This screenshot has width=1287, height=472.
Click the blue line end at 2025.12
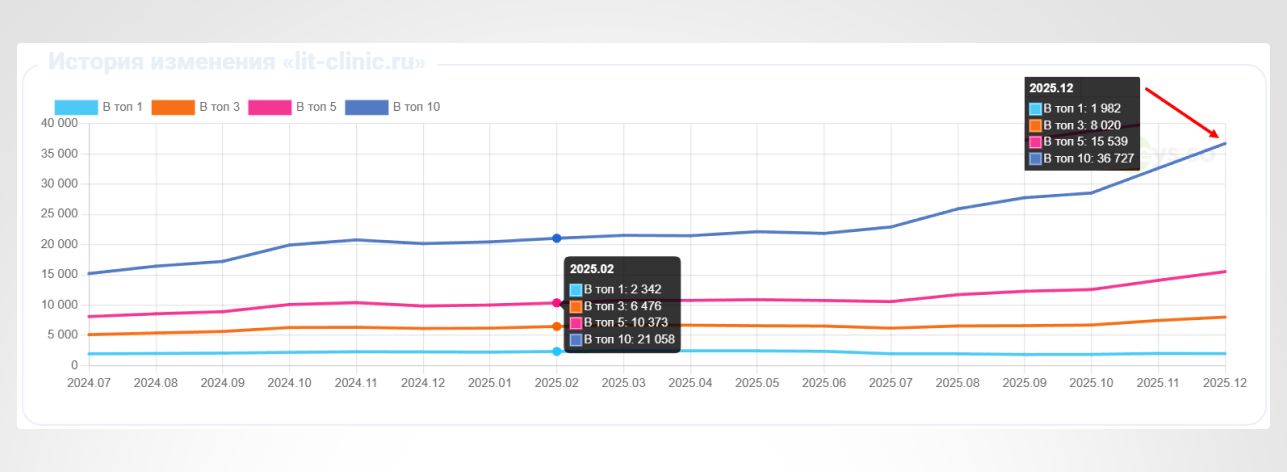(1224, 143)
